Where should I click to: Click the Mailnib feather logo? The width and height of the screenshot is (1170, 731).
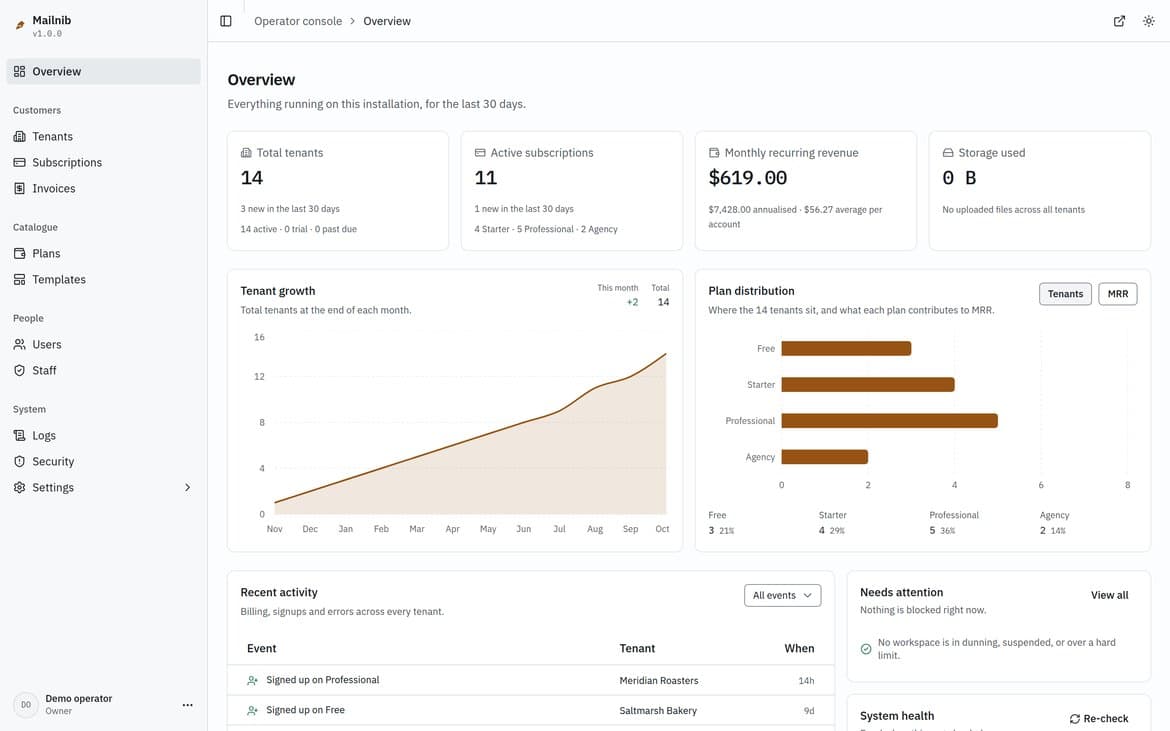tap(20, 25)
